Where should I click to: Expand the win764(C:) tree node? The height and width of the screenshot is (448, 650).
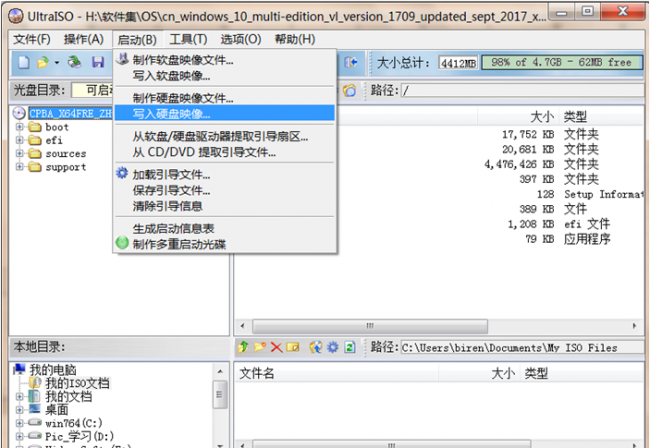pyautogui.click(x=19, y=423)
